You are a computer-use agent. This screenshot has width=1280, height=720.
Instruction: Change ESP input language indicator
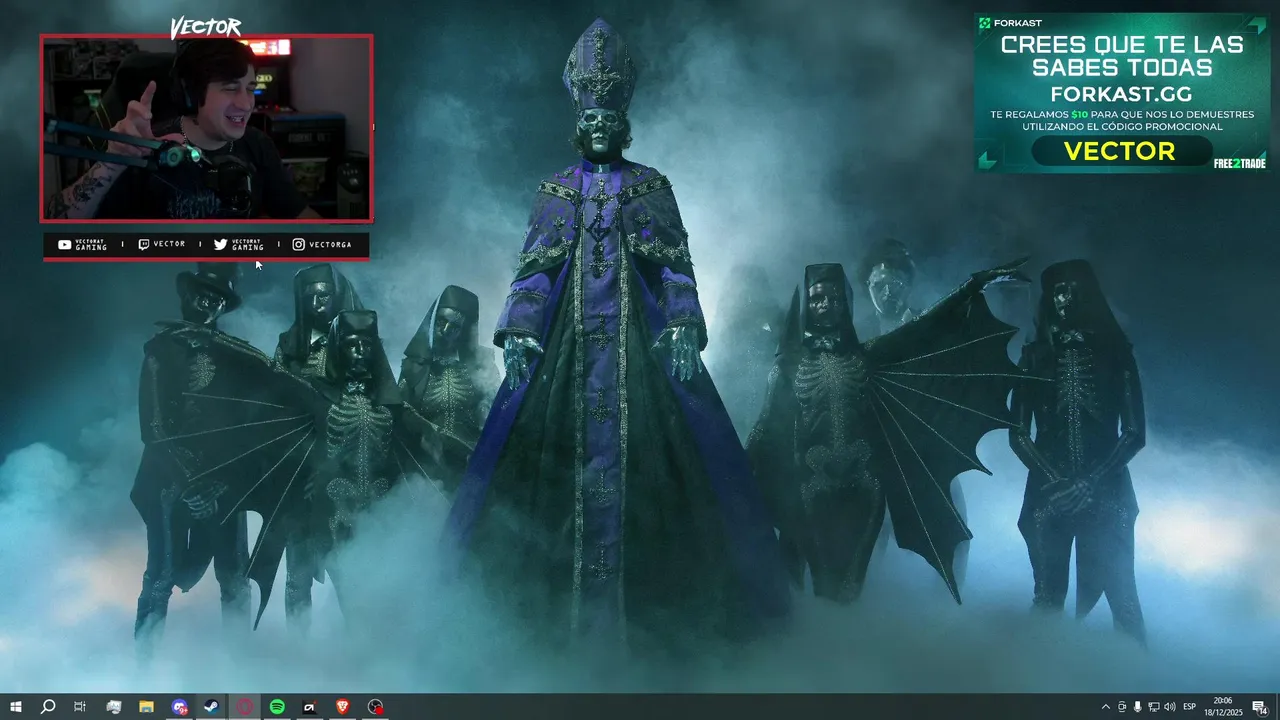tap(1190, 707)
